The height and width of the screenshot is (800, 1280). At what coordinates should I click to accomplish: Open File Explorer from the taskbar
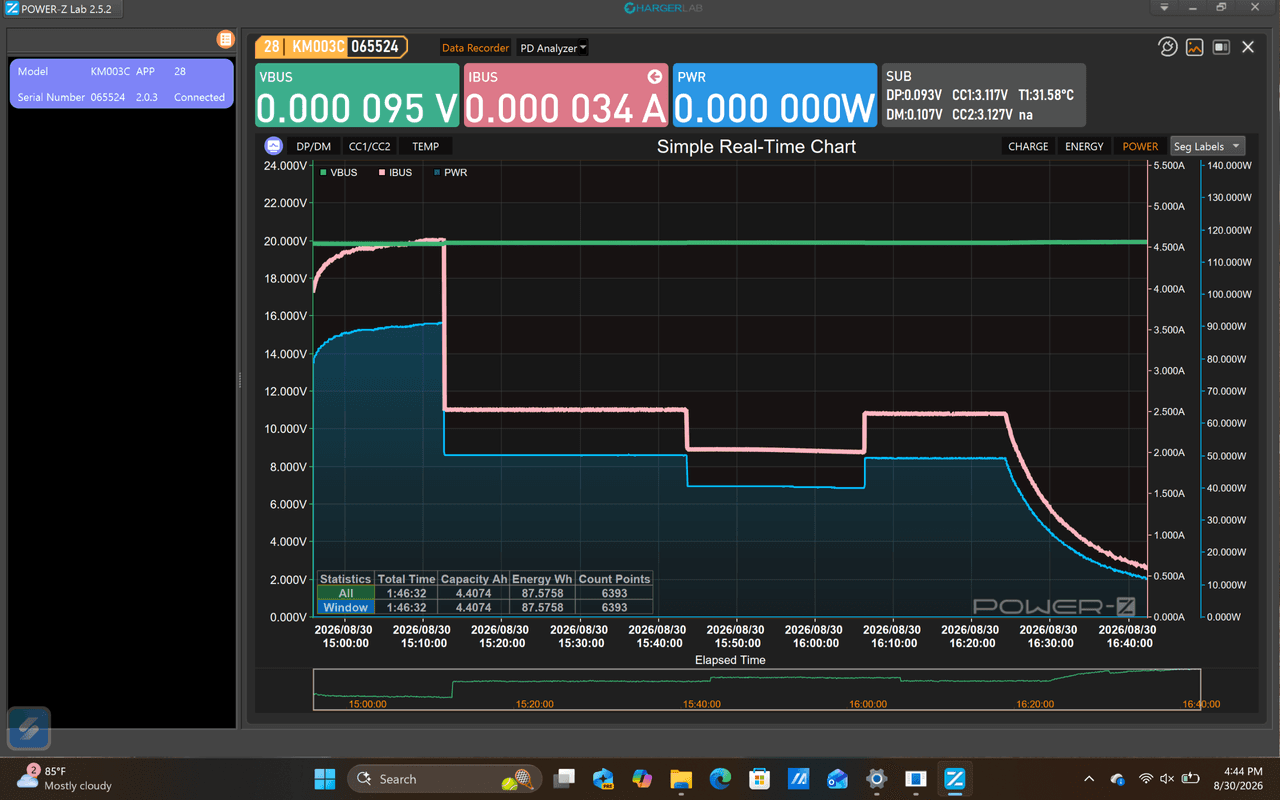point(681,779)
